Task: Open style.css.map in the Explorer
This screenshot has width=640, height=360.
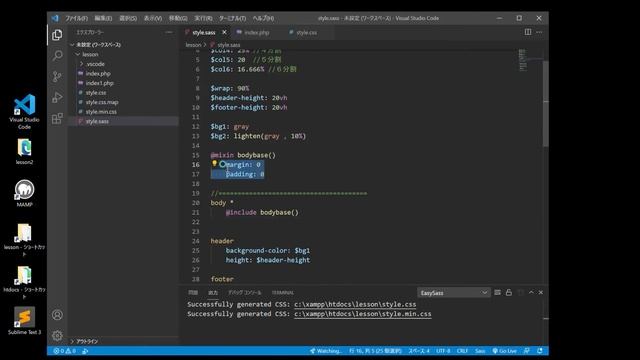Action: pyautogui.click(x=102, y=102)
